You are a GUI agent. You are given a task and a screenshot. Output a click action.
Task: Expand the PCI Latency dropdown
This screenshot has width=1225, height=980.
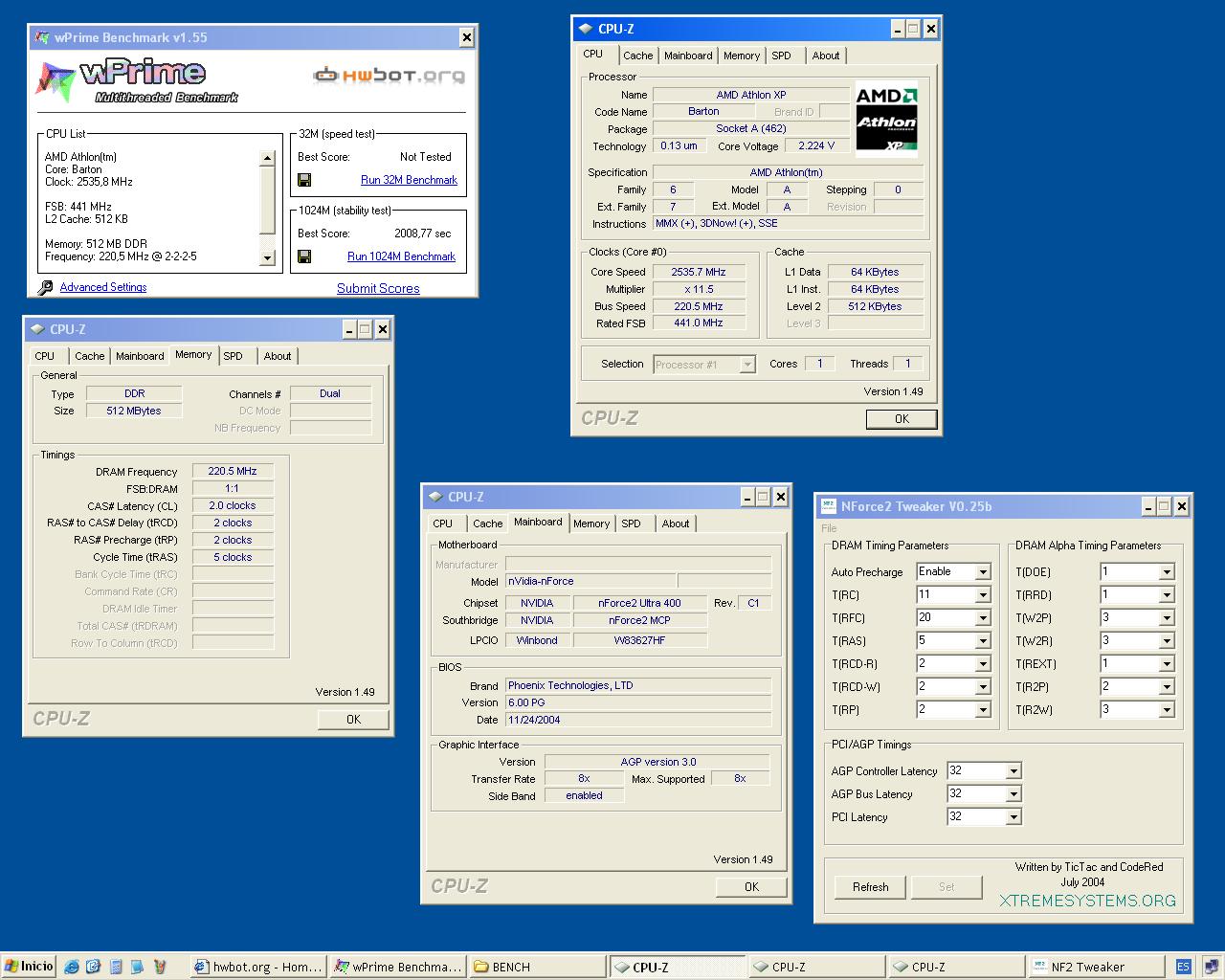tap(1013, 817)
